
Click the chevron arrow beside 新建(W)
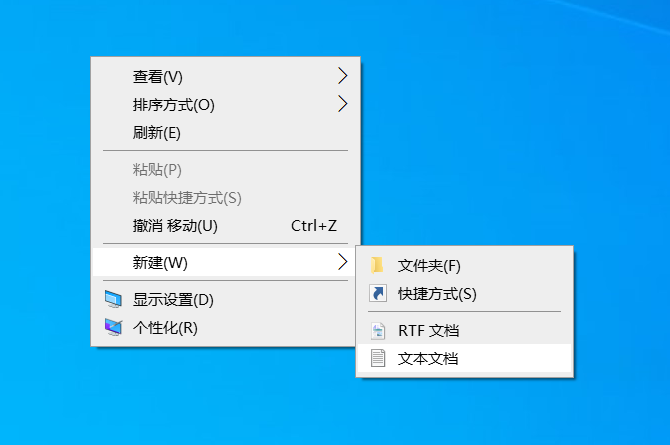pyautogui.click(x=342, y=262)
